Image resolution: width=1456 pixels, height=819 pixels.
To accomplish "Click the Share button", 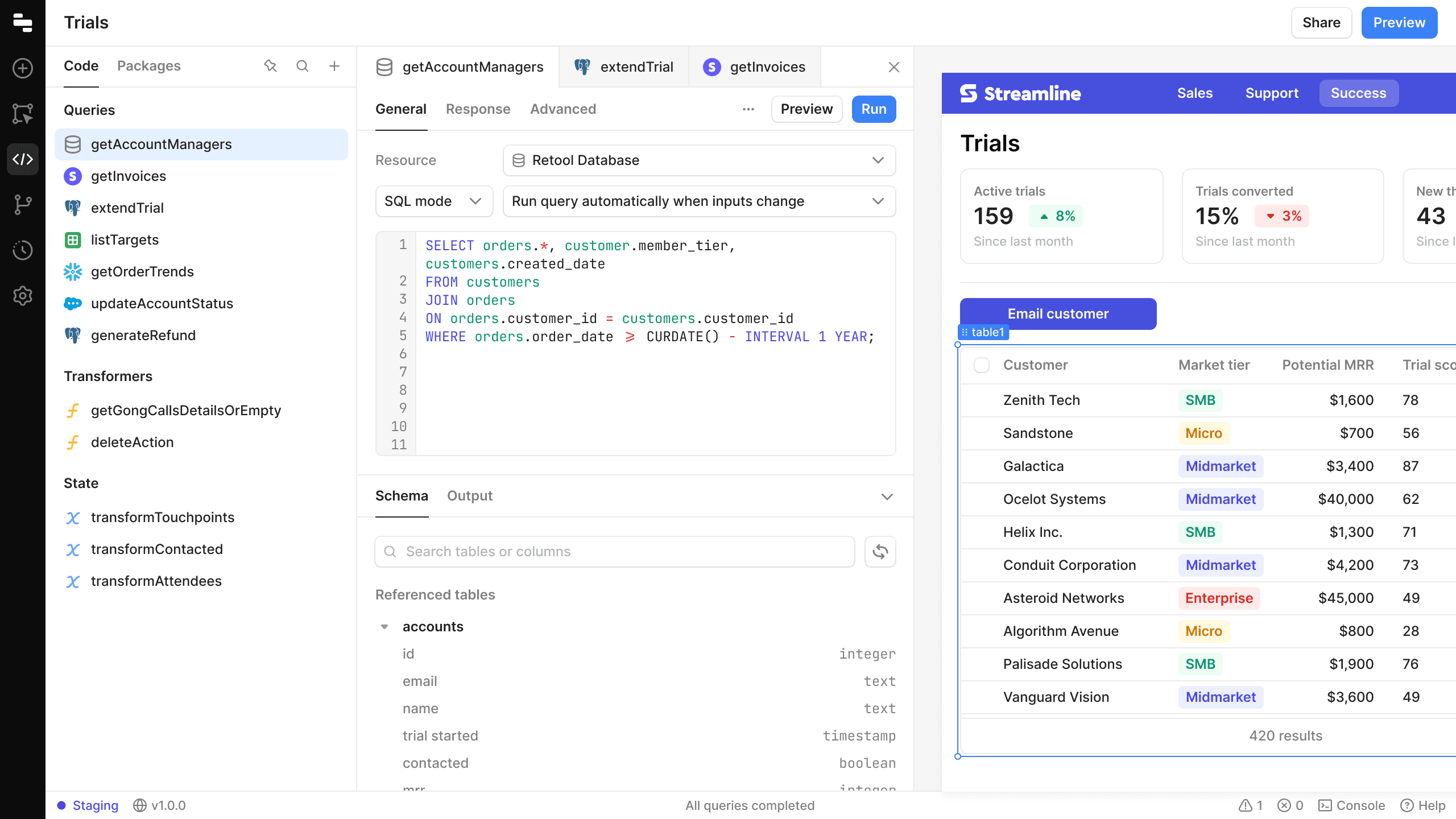I will [x=1321, y=23].
